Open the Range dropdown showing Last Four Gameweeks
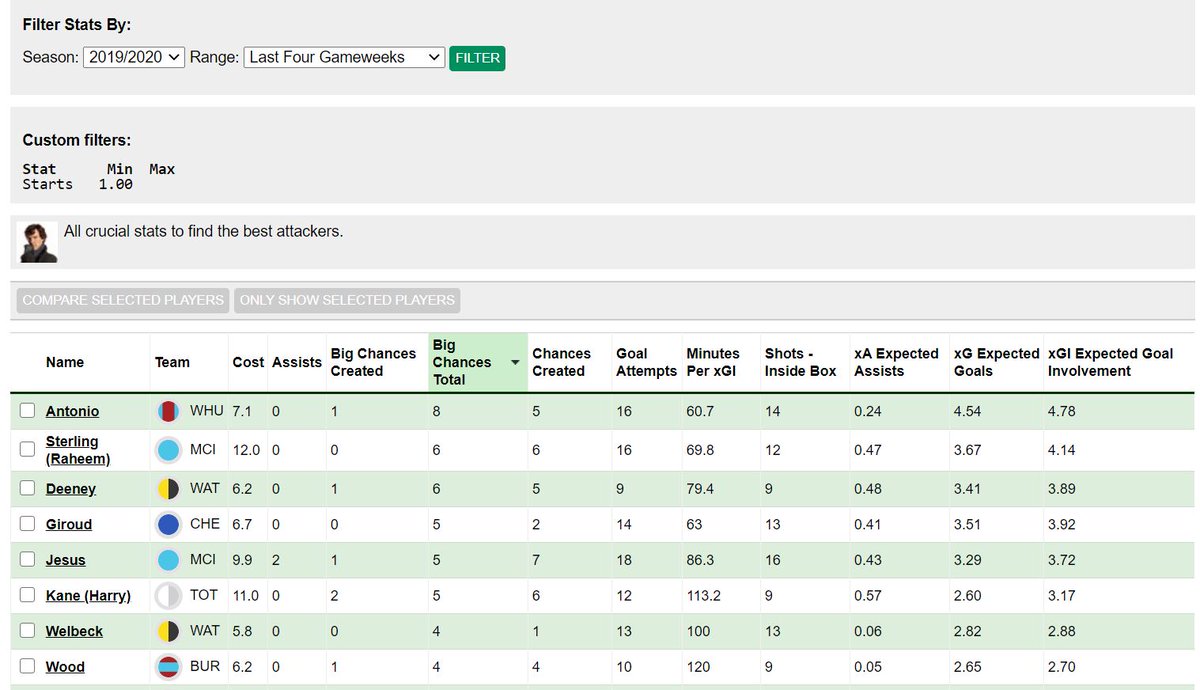The image size is (1200, 690). coord(344,57)
